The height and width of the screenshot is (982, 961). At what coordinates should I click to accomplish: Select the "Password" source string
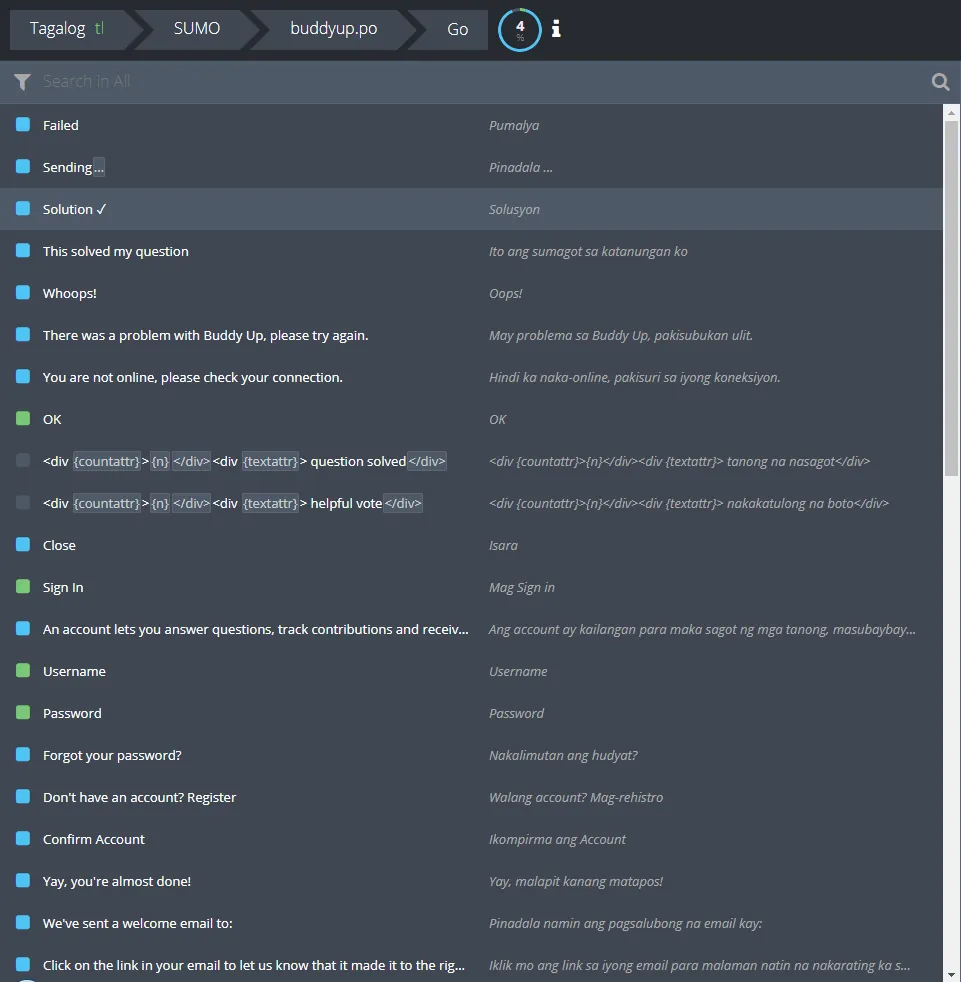tap(72, 713)
